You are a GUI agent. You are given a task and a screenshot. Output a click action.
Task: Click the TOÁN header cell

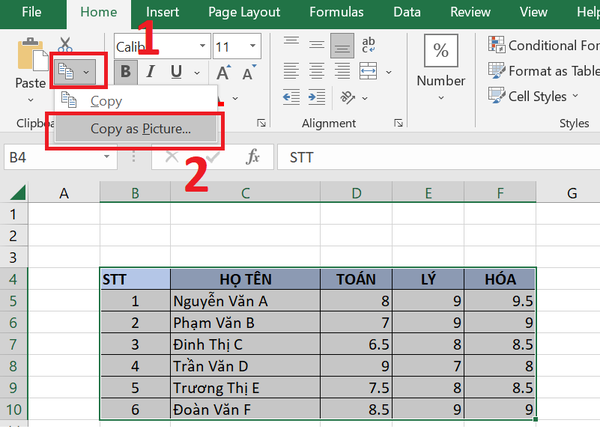point(356,279)
